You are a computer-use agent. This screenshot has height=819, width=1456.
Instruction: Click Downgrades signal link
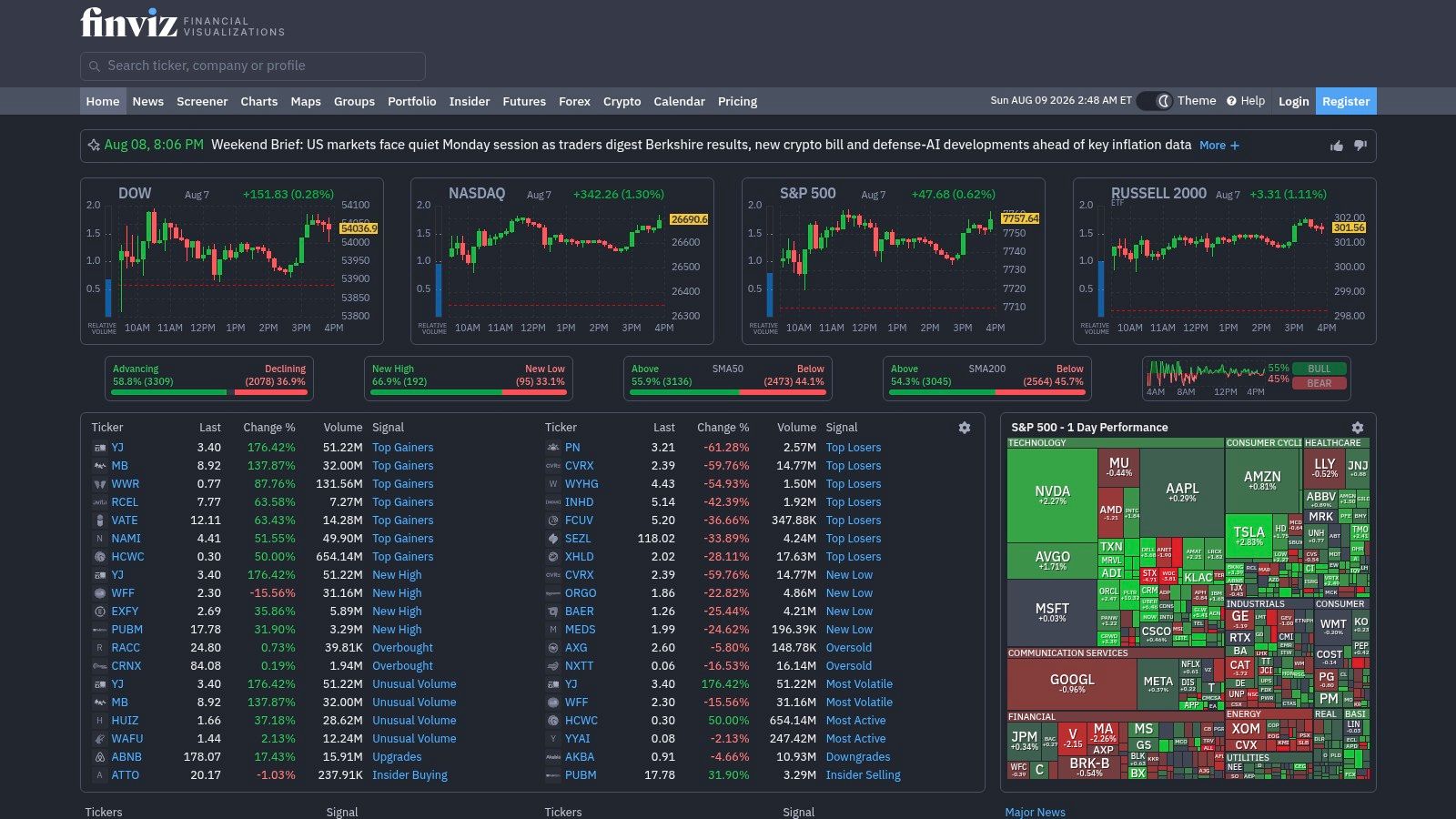point(858,757)
